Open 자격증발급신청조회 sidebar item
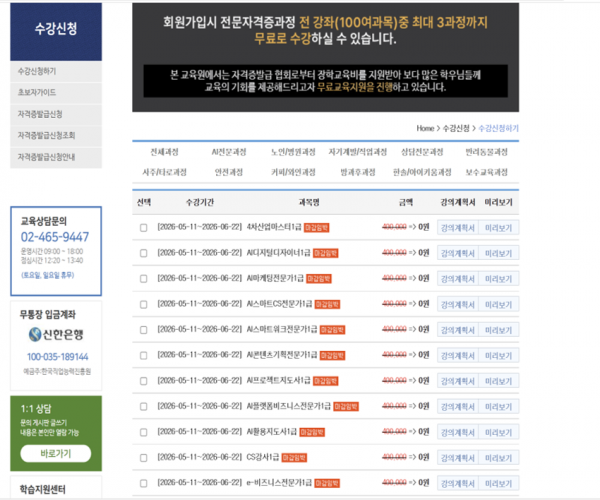 [x=56, y=135]
